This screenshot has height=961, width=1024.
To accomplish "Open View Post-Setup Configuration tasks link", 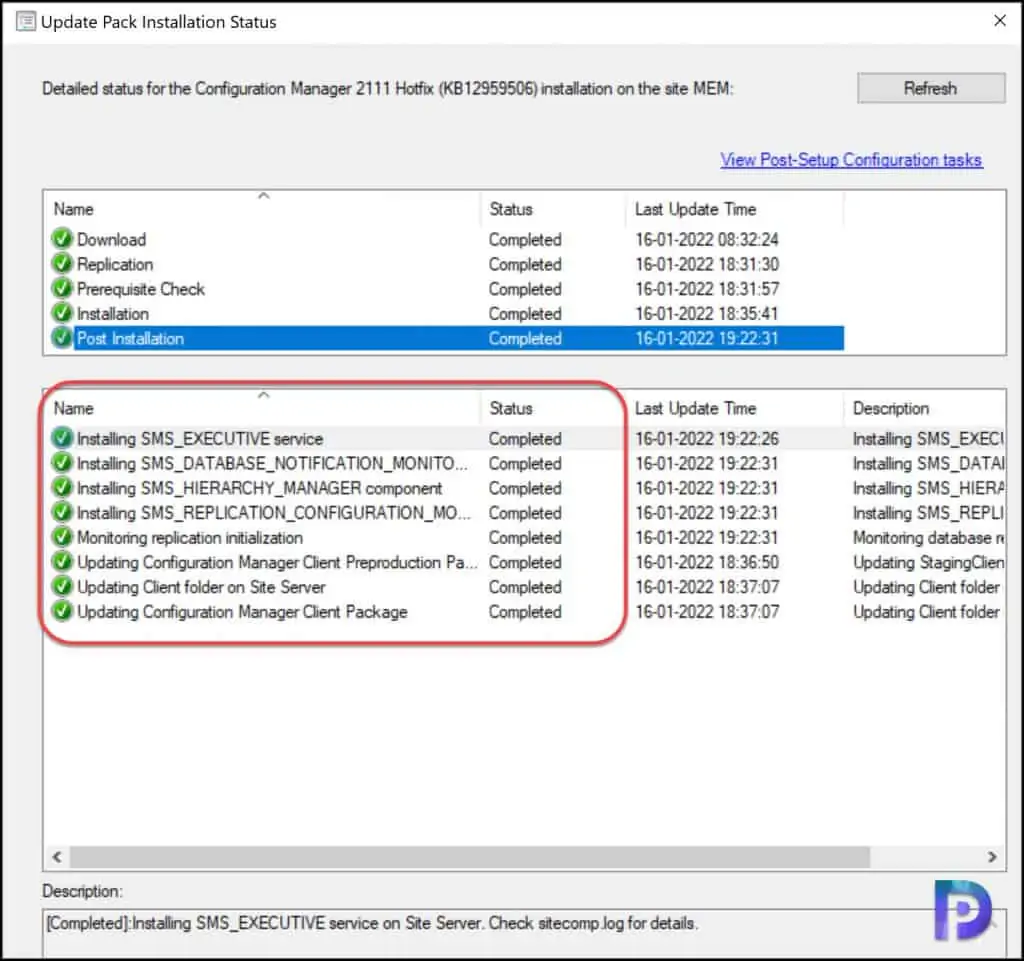I will click(x=851, y=160).
